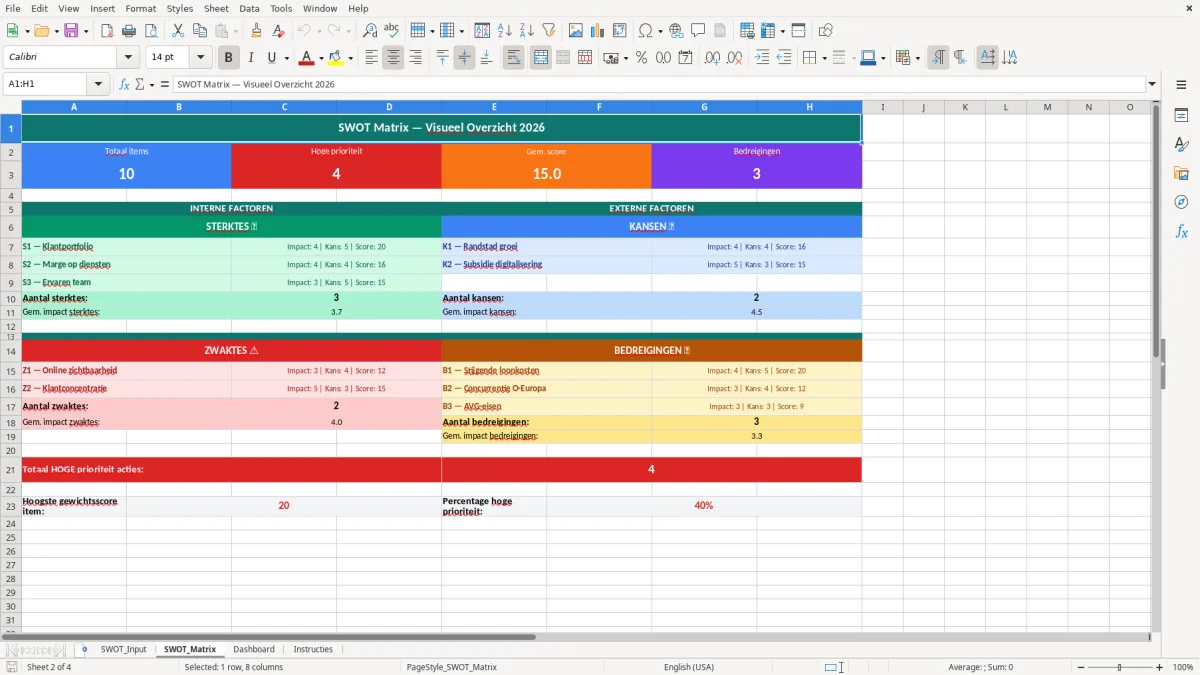Click the Function Wizard fx icon
The height and width of the screenshot is (675, 1200).
[125, 84]
